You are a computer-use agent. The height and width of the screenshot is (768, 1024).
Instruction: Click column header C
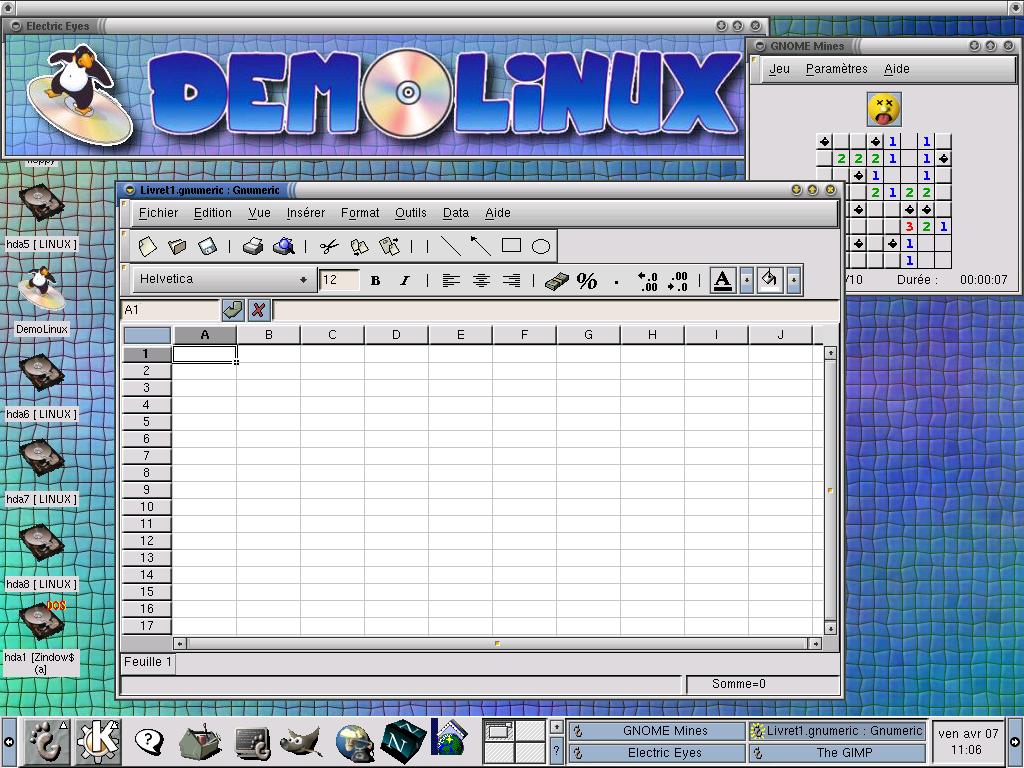pos(332,335)
